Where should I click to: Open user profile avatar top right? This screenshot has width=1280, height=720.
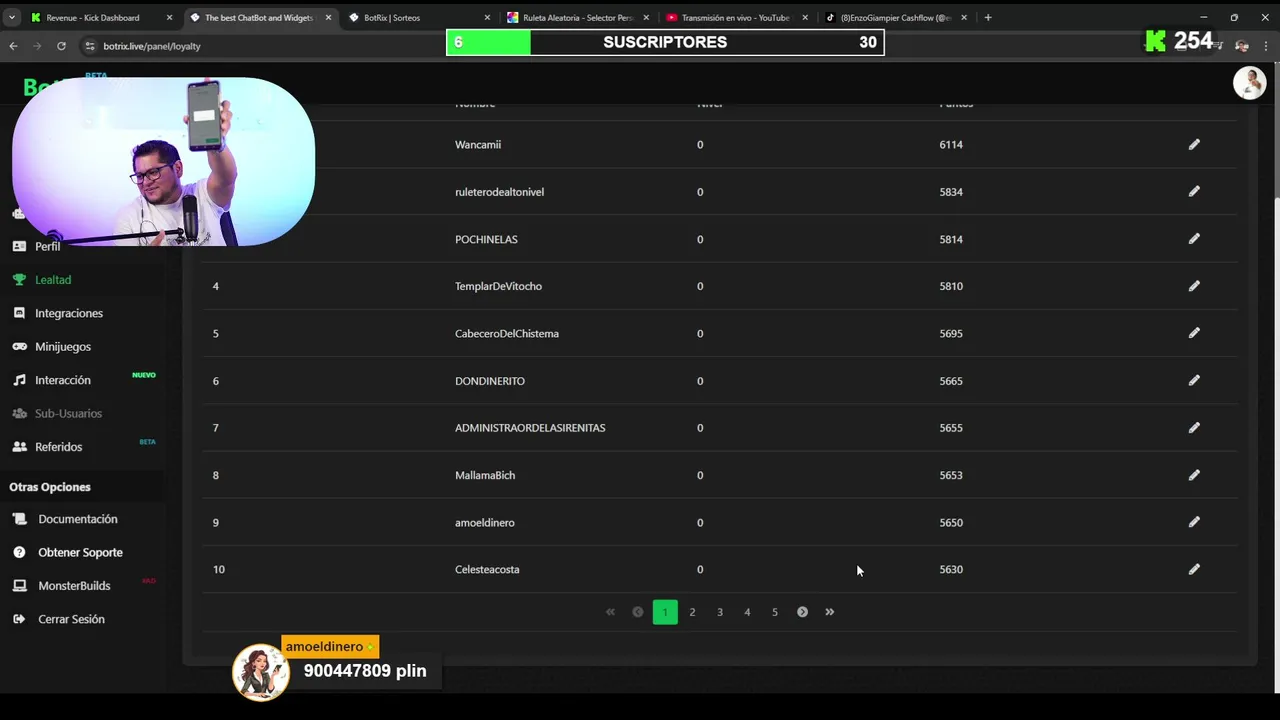[1249, 83]
